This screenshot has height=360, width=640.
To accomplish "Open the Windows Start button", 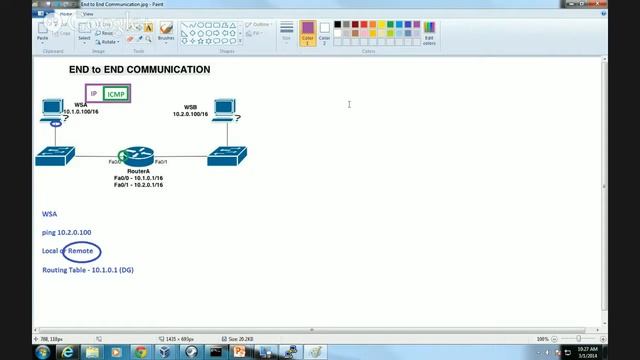I will pyautogui.click(x=42, y=352).
